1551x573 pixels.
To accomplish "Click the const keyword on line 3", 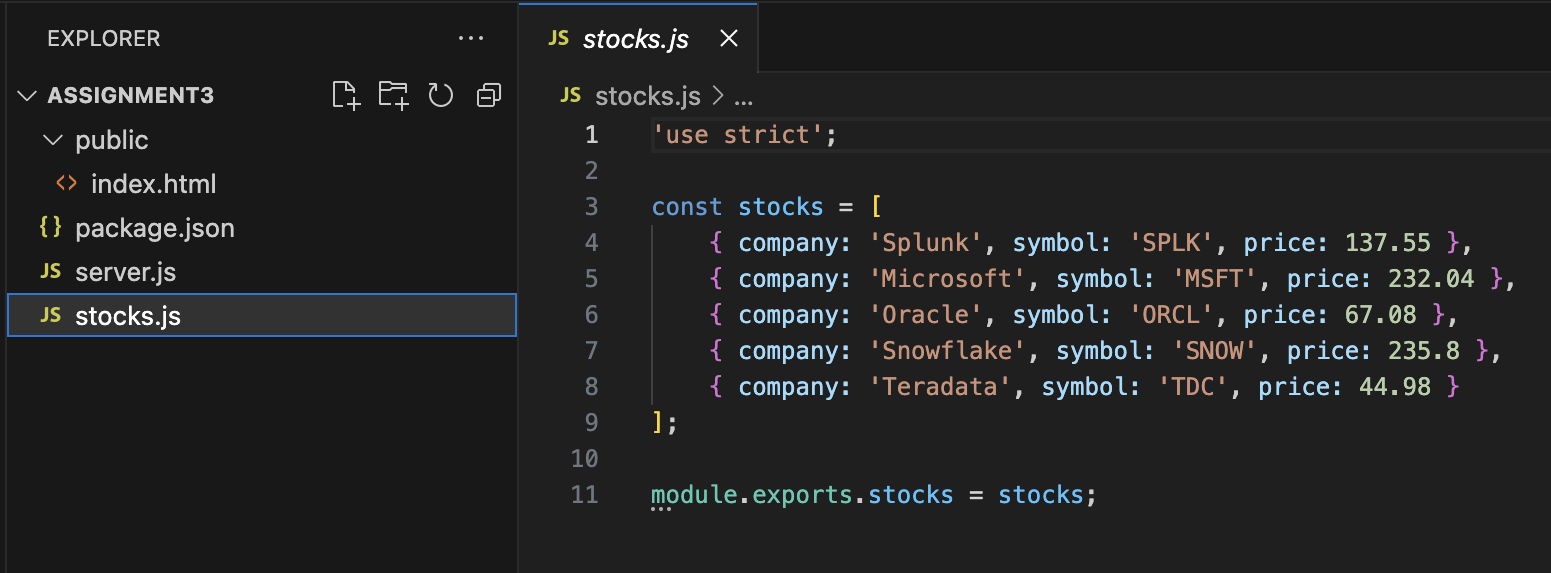I will [687, 207].
